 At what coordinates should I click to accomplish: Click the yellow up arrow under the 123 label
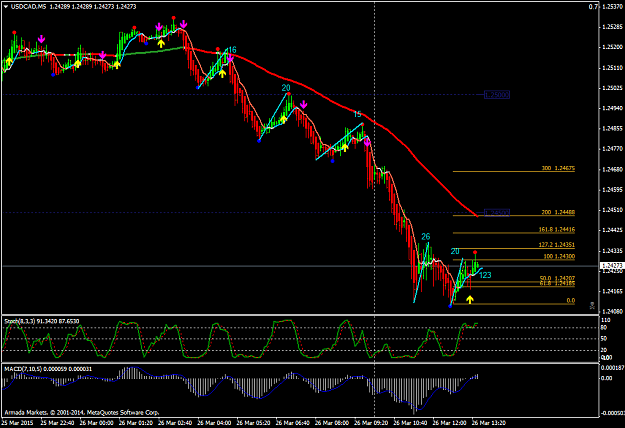click(x=470, y=299)
